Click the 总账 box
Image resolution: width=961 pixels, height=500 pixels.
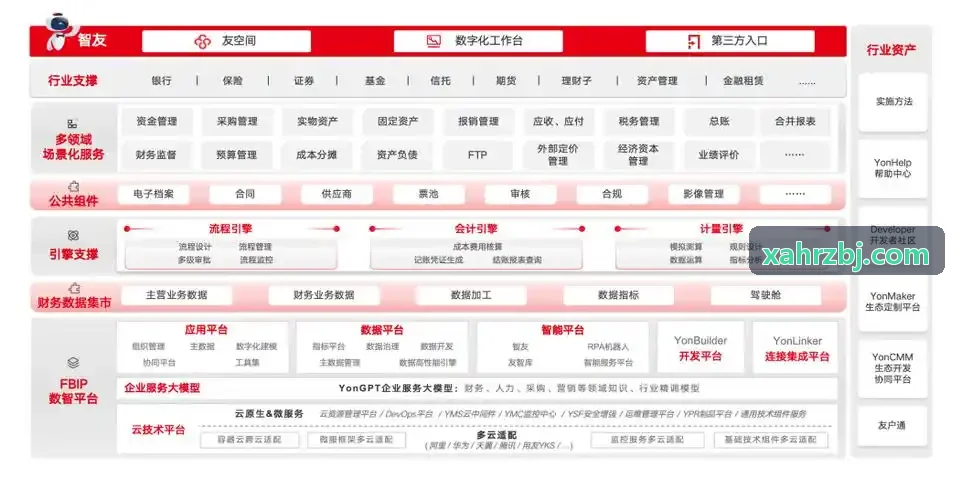(719, 121)
